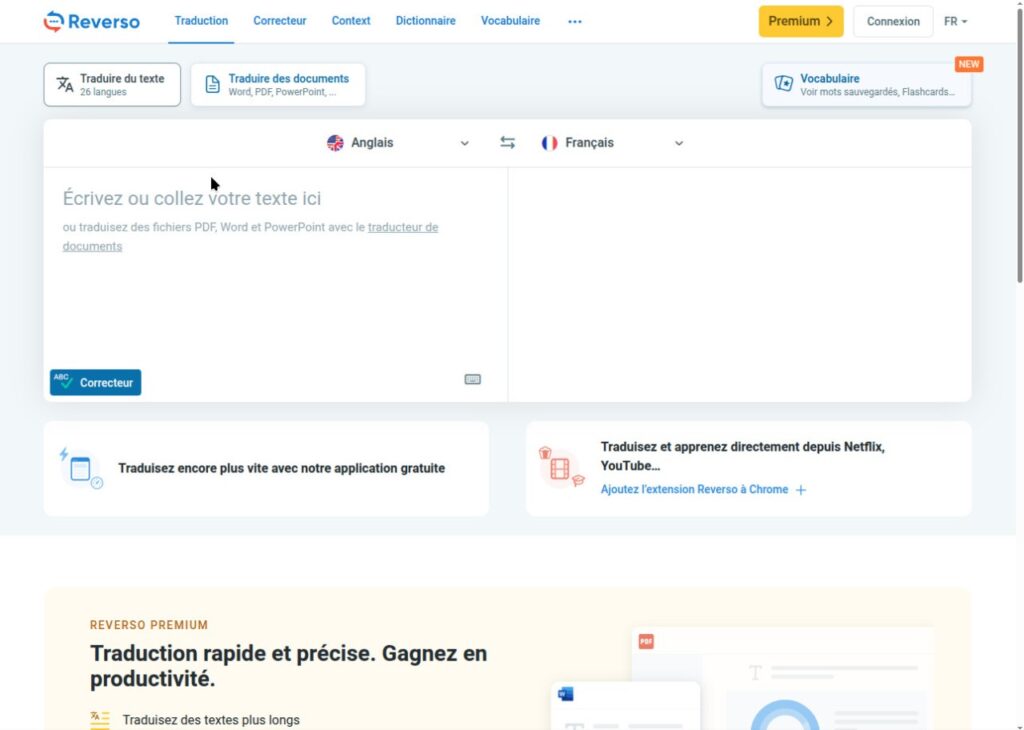The width and height of the screenshot is (1024, 730).
Task: Click the Reverso logo
Action: click(x=91, y=22)
